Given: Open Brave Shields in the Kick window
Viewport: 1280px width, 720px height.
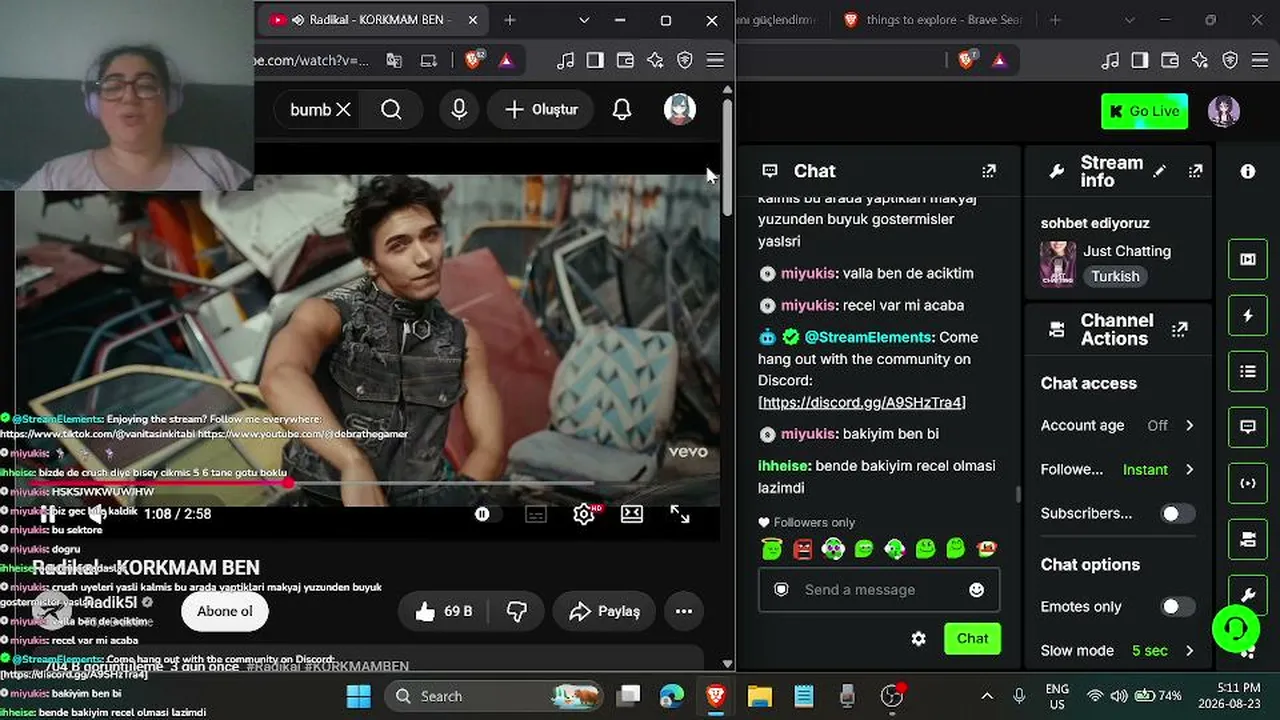Looking at the screenshot, I should click(x=967, y=60).
